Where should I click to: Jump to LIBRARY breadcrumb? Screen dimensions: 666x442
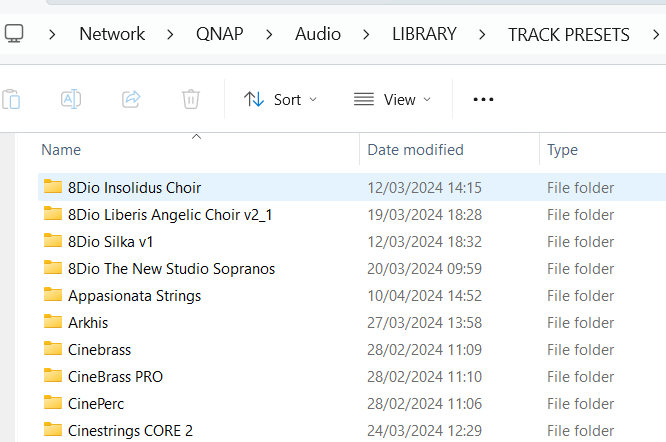(x=424, y=34)
